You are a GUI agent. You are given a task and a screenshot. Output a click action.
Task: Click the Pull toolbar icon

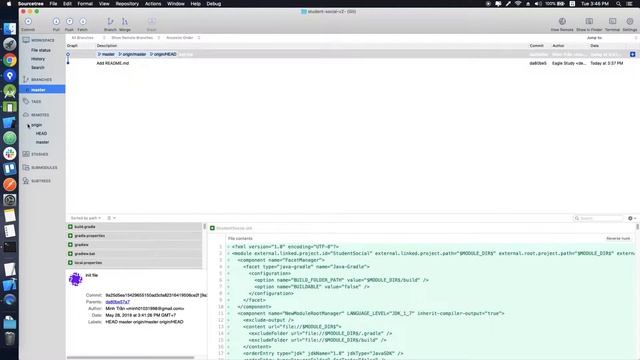tap(56, 21)
